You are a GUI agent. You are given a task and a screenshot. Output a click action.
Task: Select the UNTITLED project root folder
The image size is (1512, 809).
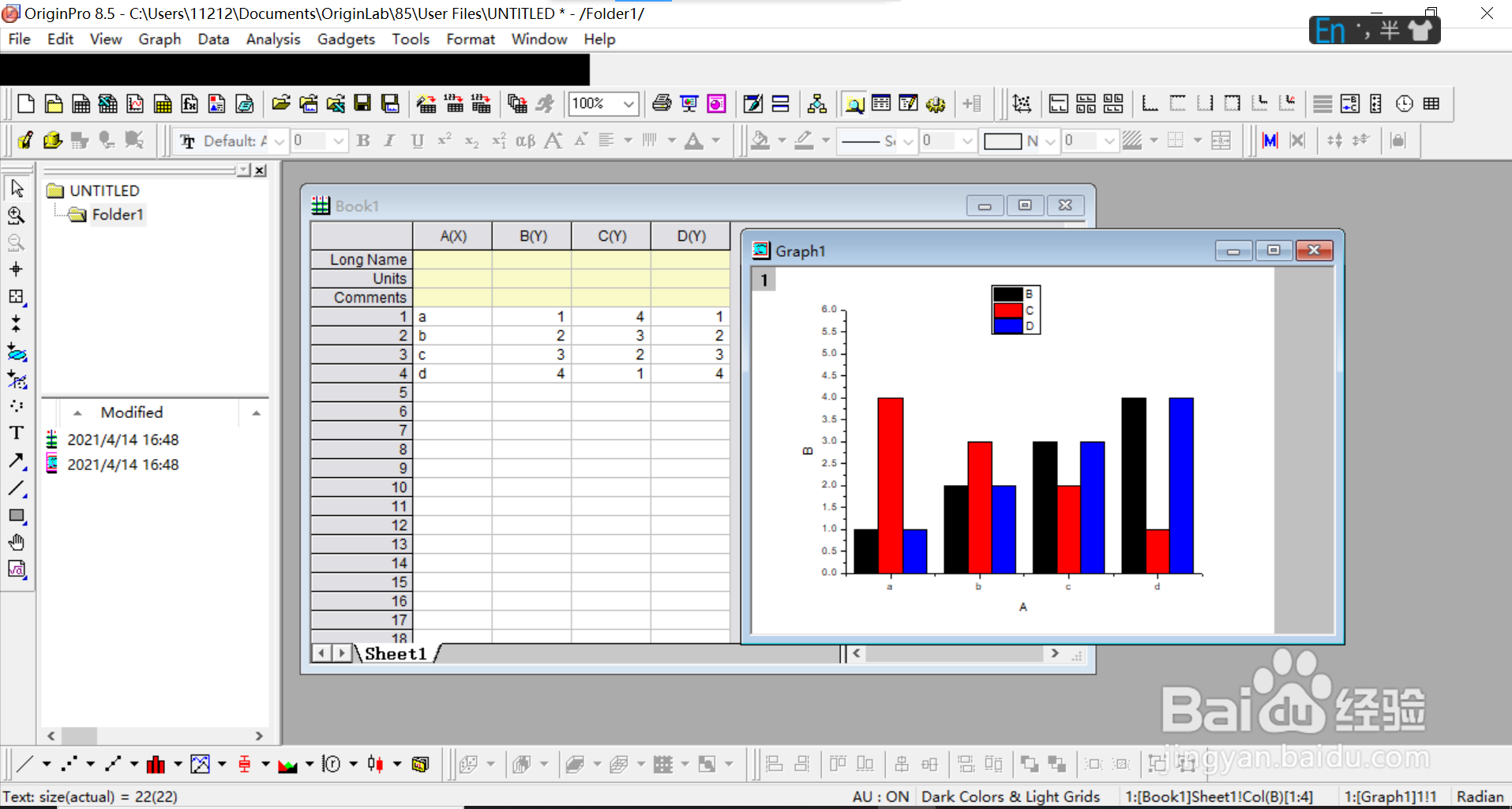[x=104, y=190]
